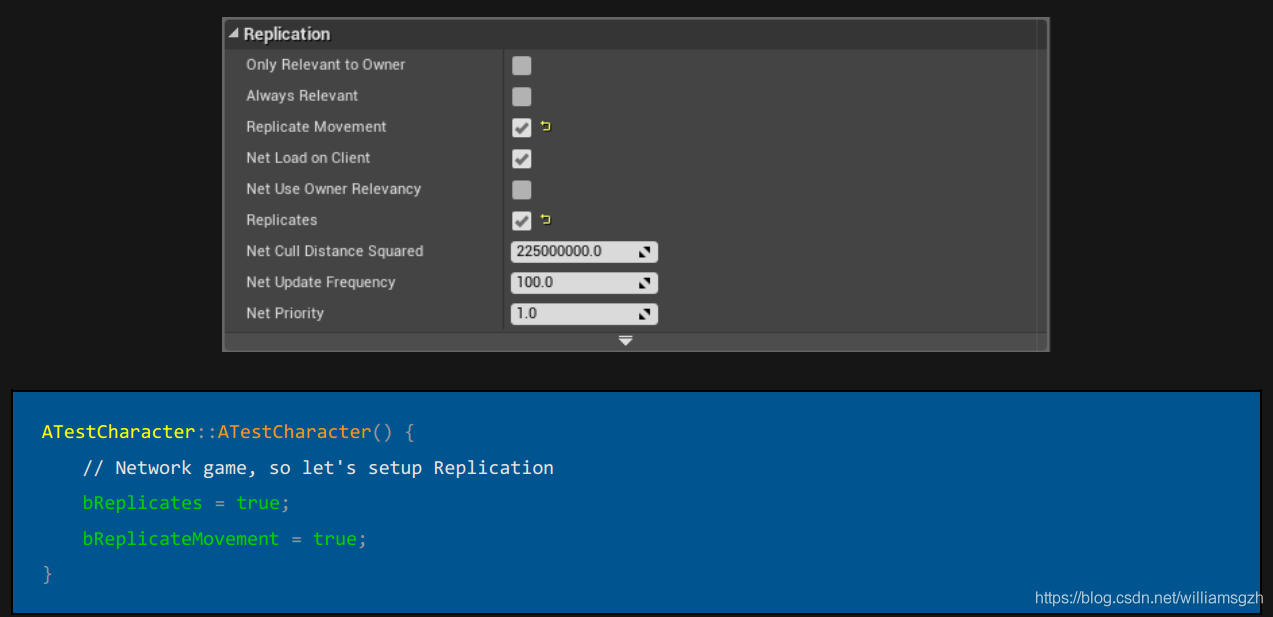Disable the Replicates checkbox
1273x617 pixels.
[x=521, y=220]
